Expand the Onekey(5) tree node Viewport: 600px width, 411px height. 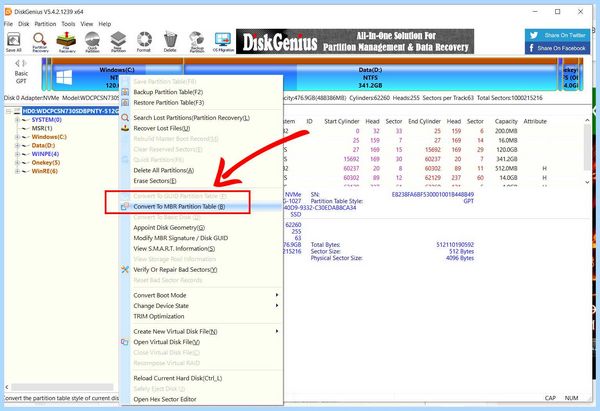[x=17, y=163]
